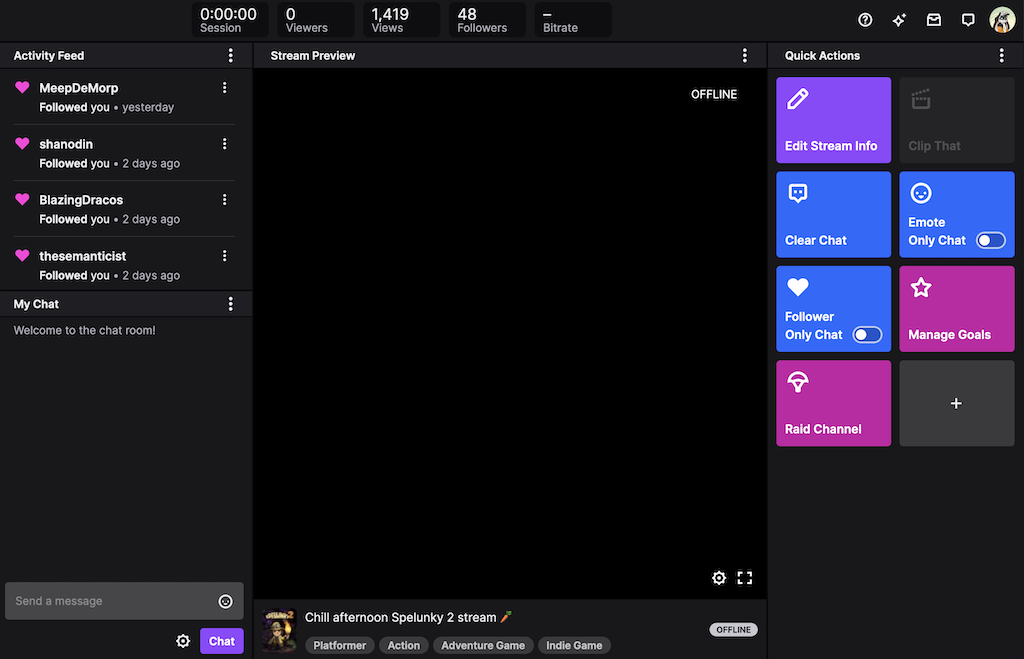Open the stream preview settings gear
This screenshot has height=659, width=1024.
pos(719,577)
